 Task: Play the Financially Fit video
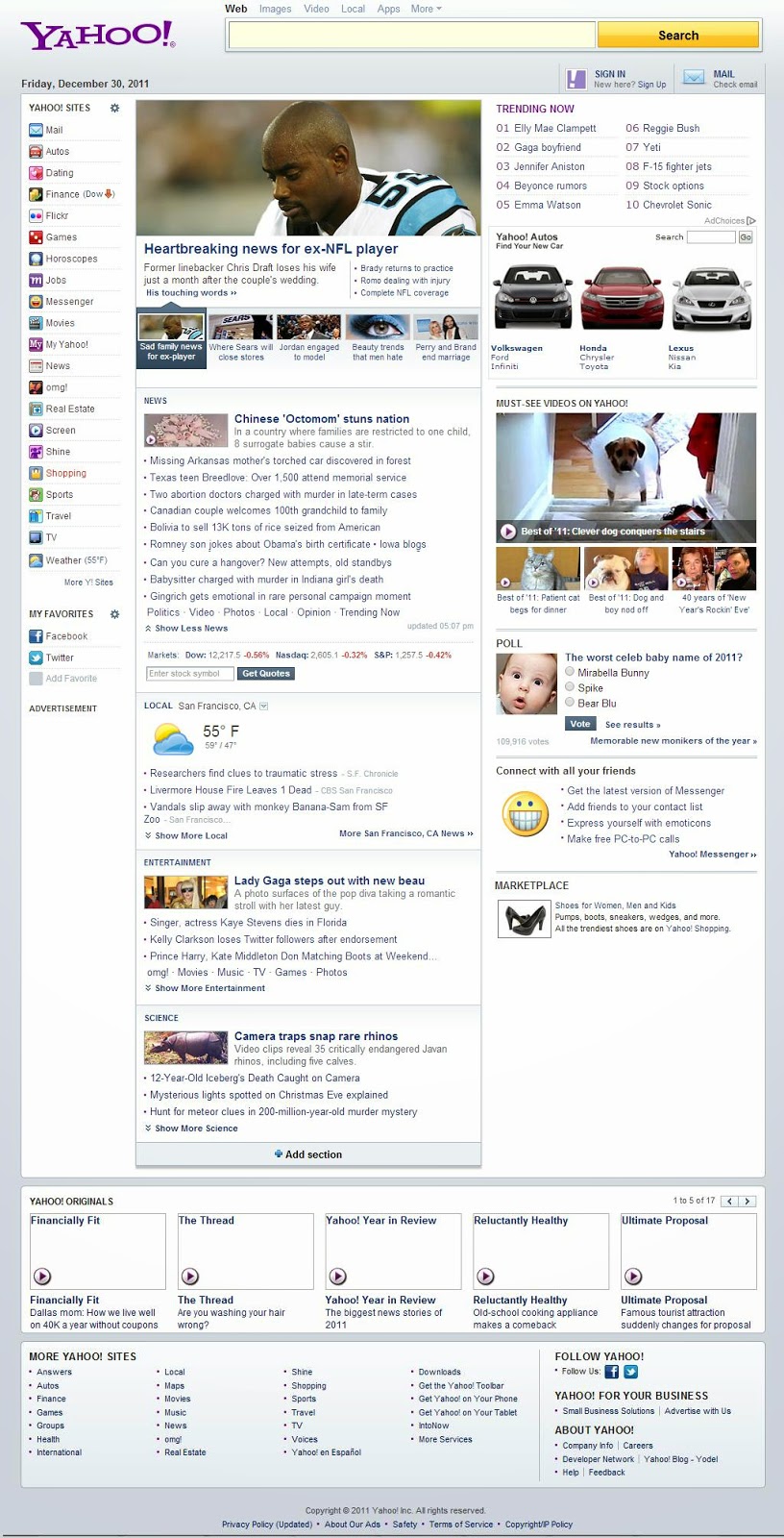[x=42, y=1277]
